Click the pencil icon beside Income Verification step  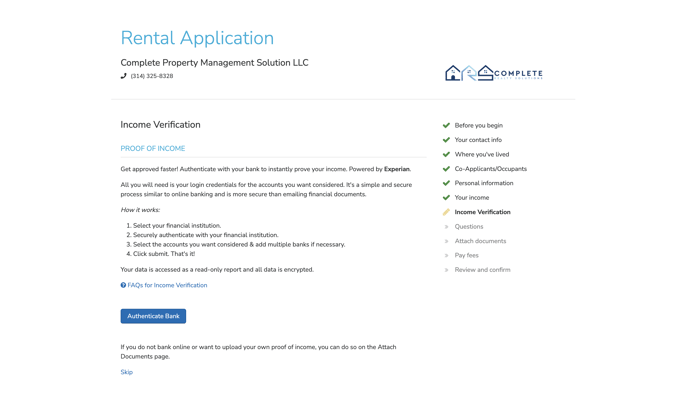click(x=446, y=212)
